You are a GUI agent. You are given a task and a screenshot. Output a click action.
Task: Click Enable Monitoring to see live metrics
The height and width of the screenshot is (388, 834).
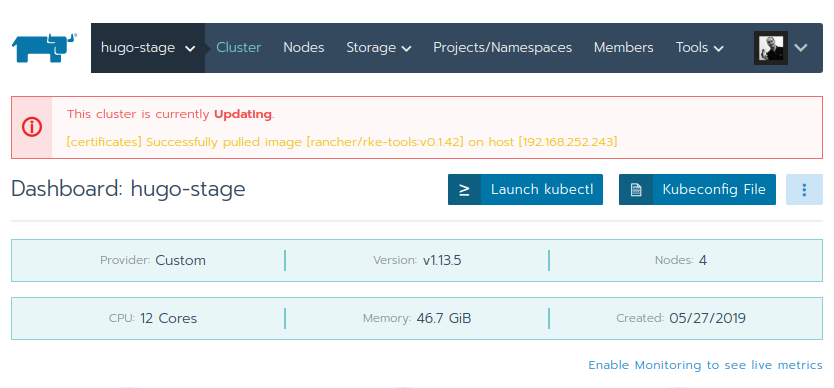705,365
